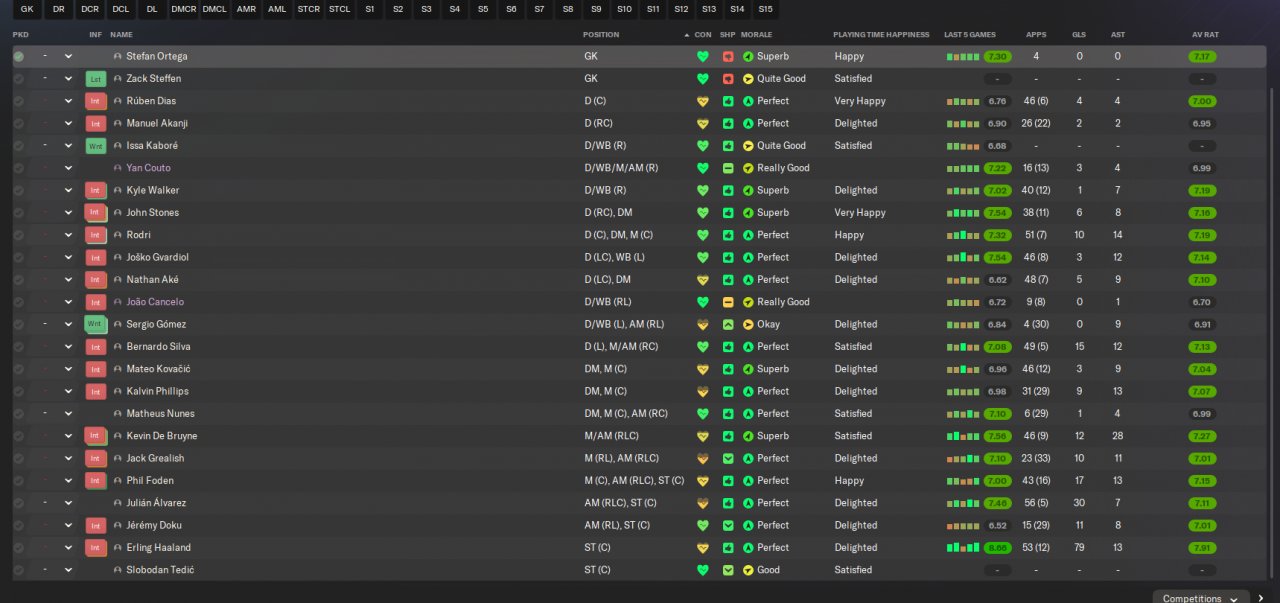Click the Int badge next to Jack Grealish
The image size is (1280, 603).
pos(95,458)
